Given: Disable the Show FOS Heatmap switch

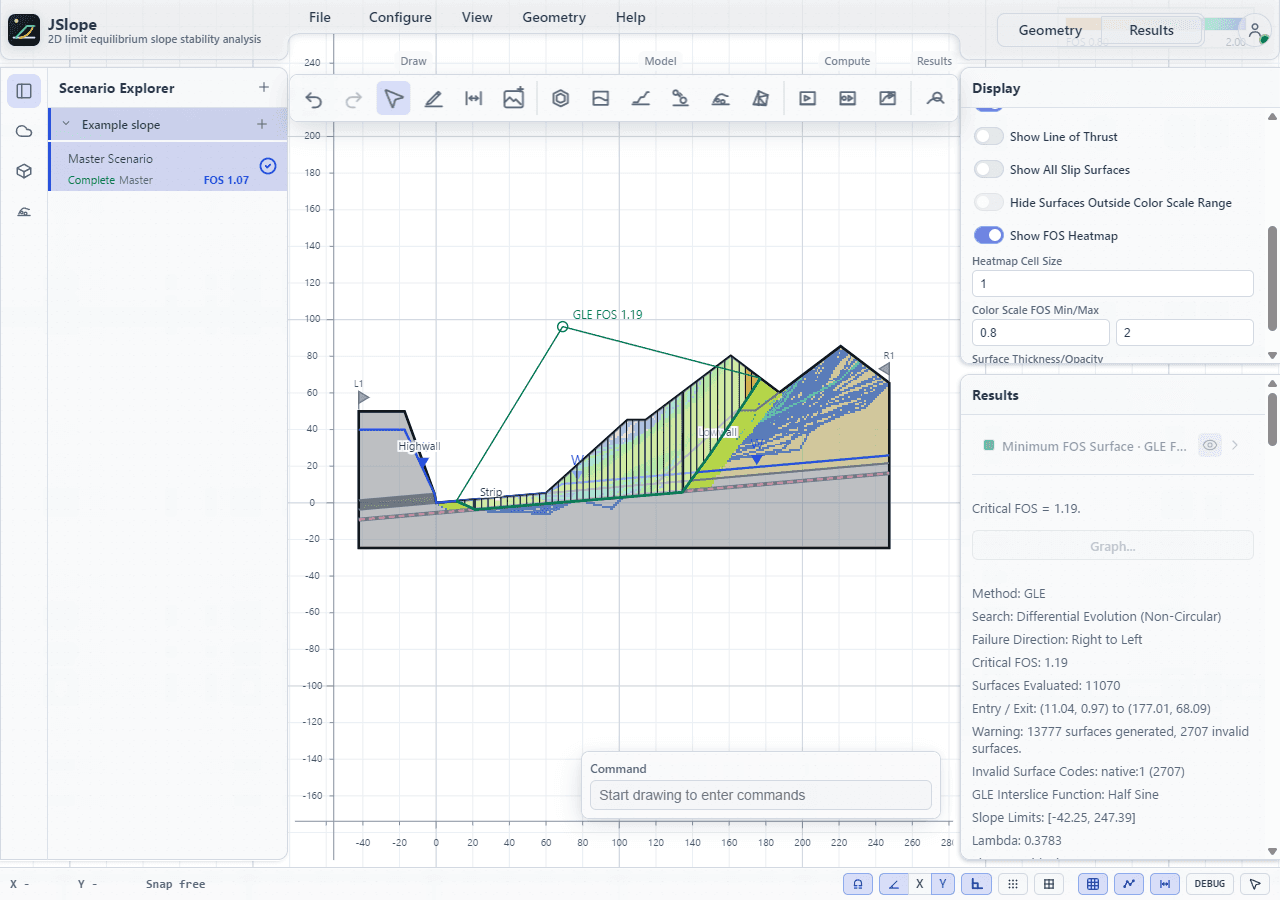Looking at the screenshot, I should pos(989,236).
